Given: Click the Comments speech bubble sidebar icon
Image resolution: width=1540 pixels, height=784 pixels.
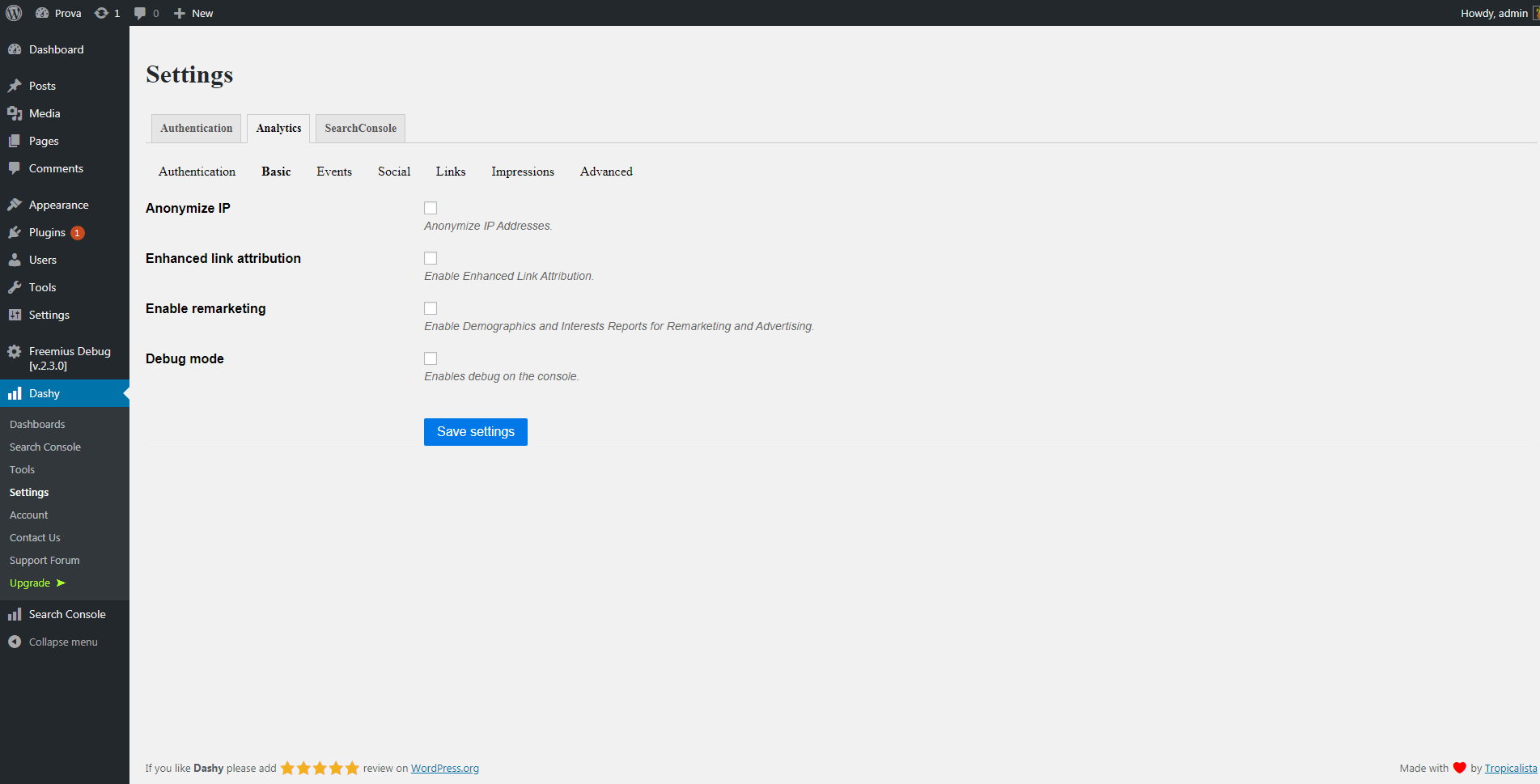Looking at the screenshot, I should point(15,168).
